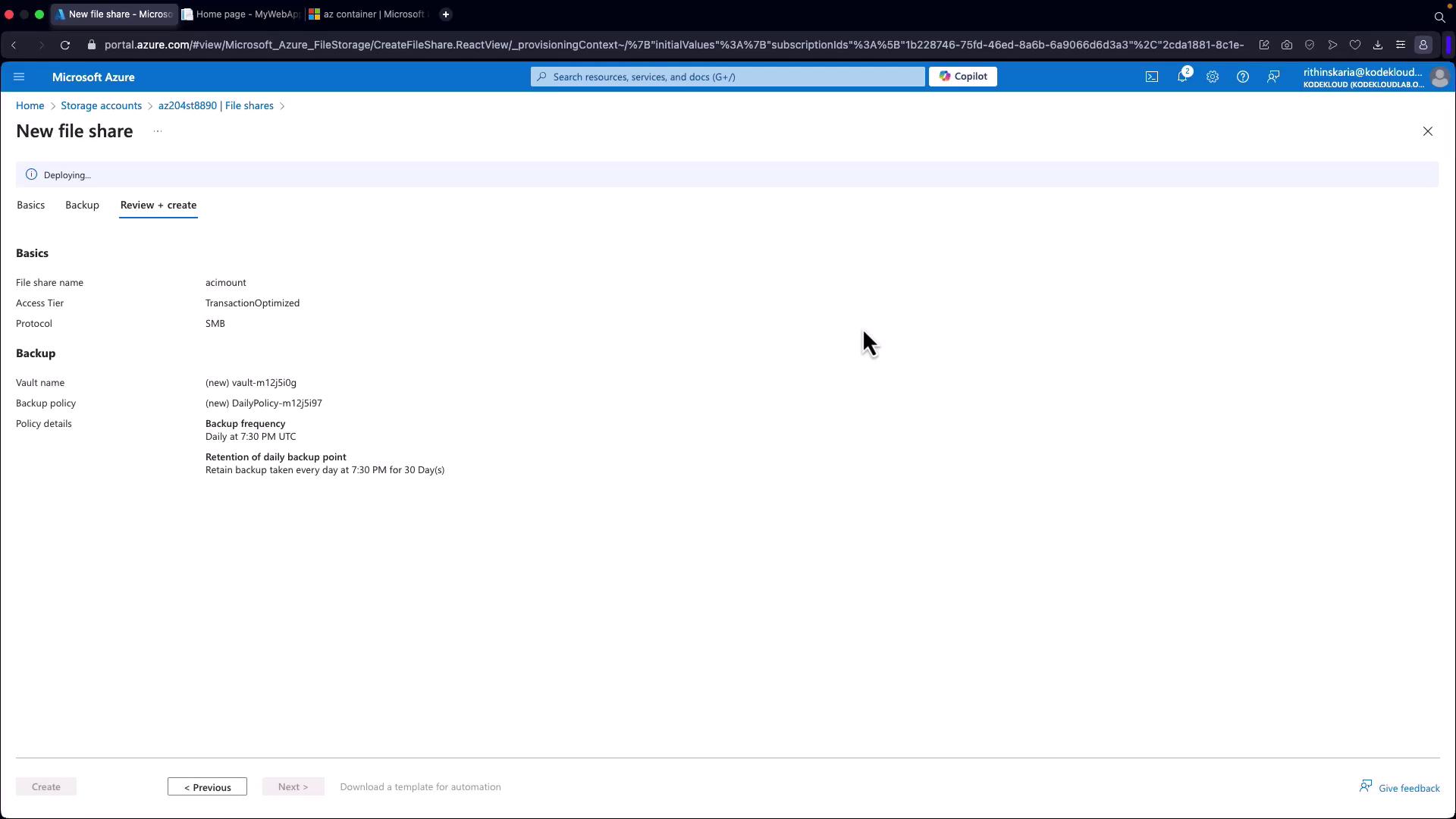Navigate to the Storage accounts breadcrumb

[101, 105]
